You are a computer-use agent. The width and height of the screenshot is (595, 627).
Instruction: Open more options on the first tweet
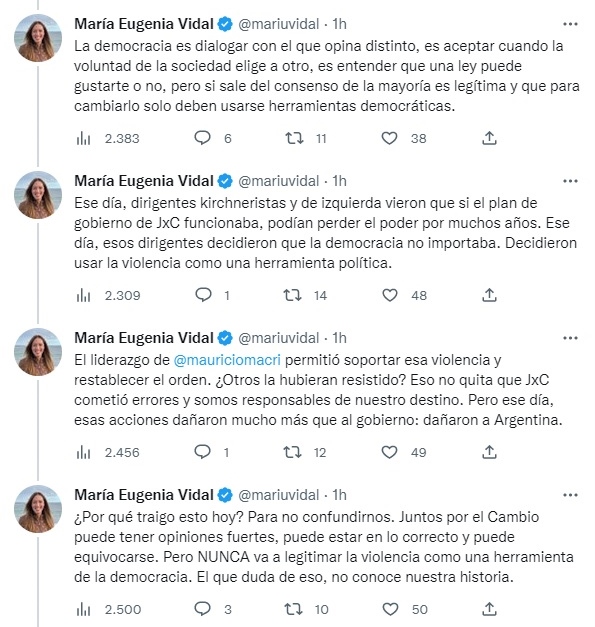point(570,24)
